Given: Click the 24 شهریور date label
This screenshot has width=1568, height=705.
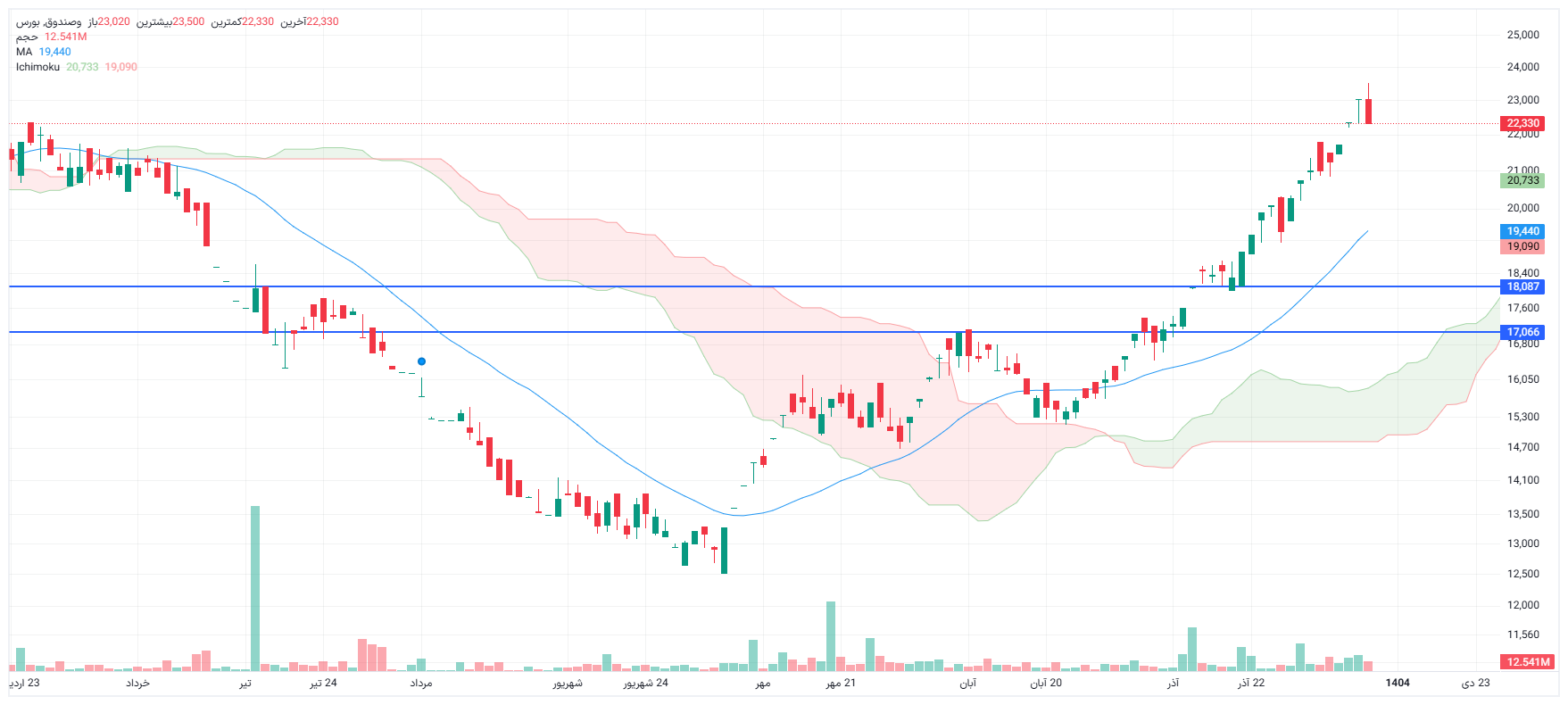Looking at the screenshot, I should [x=645, y=683].
